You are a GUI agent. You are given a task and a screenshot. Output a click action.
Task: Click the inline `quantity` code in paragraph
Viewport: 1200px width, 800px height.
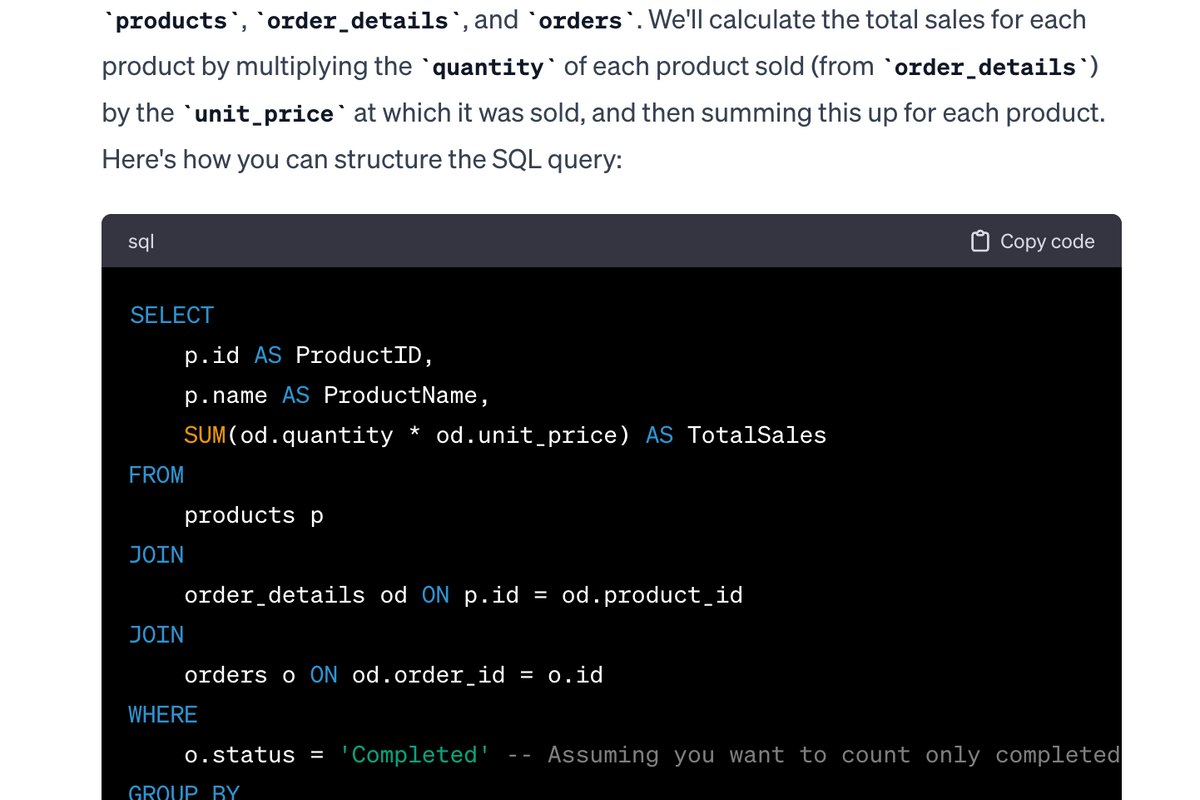[488, 67]
